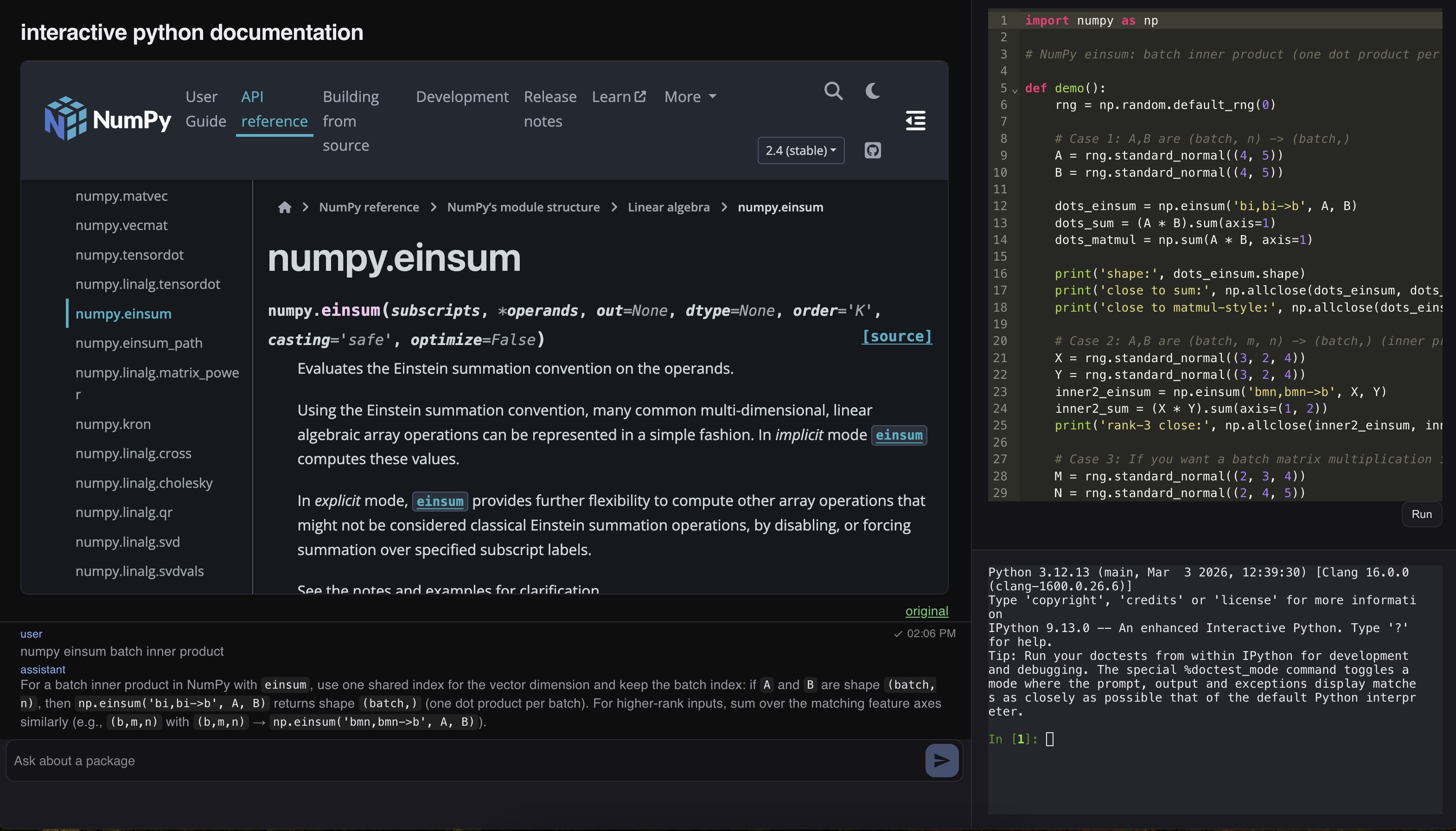
Task: Open the documentation search icon
Action: tap(833, 91)
